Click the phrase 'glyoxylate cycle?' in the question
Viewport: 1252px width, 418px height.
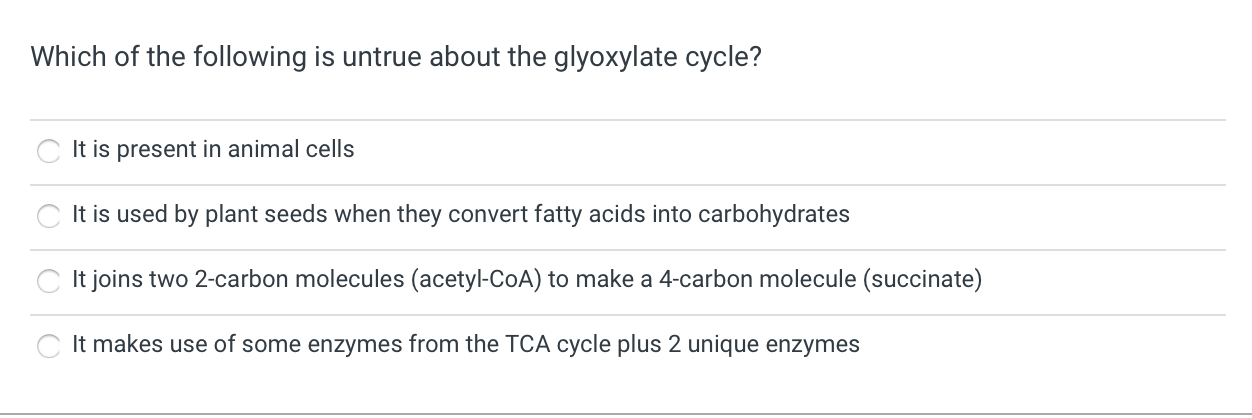click(x=658, y=58)
